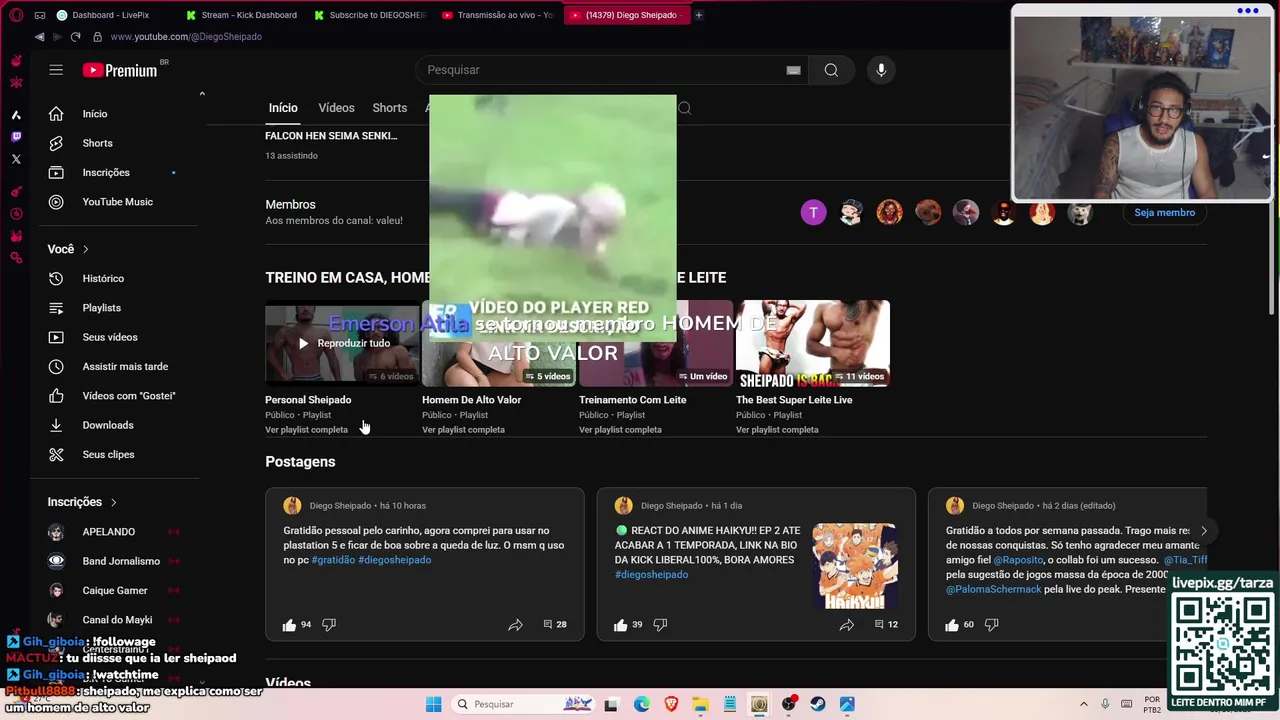This screenshot has width=1280, height=720.
Task: Switch to the channel Shorts tab
Action: coord(390,108)
